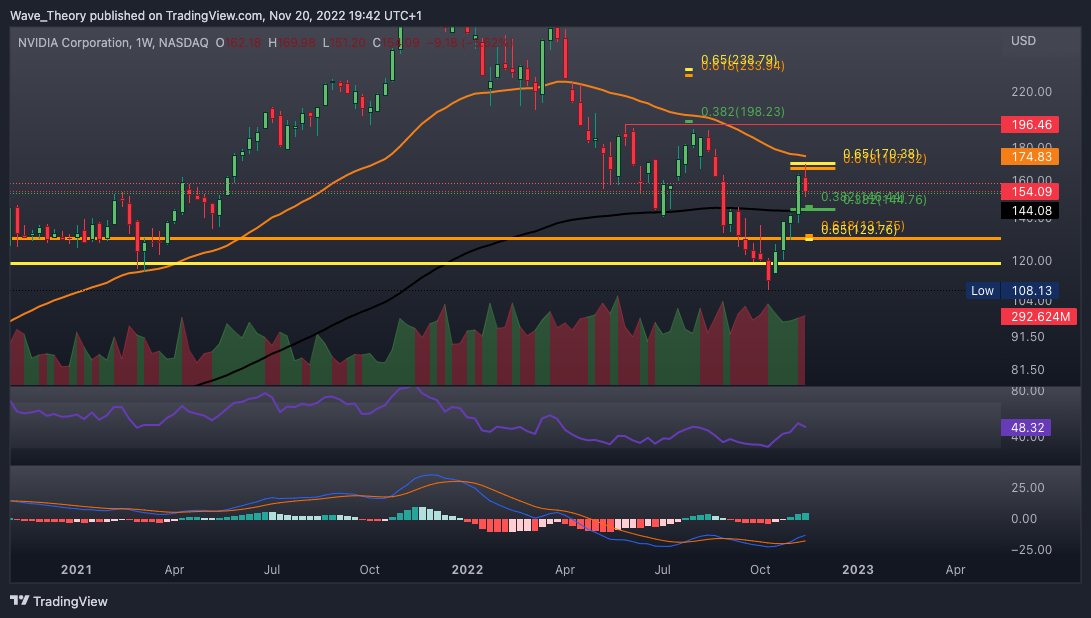
Task: Click the high price value H169.98
Action: [292, 42]
